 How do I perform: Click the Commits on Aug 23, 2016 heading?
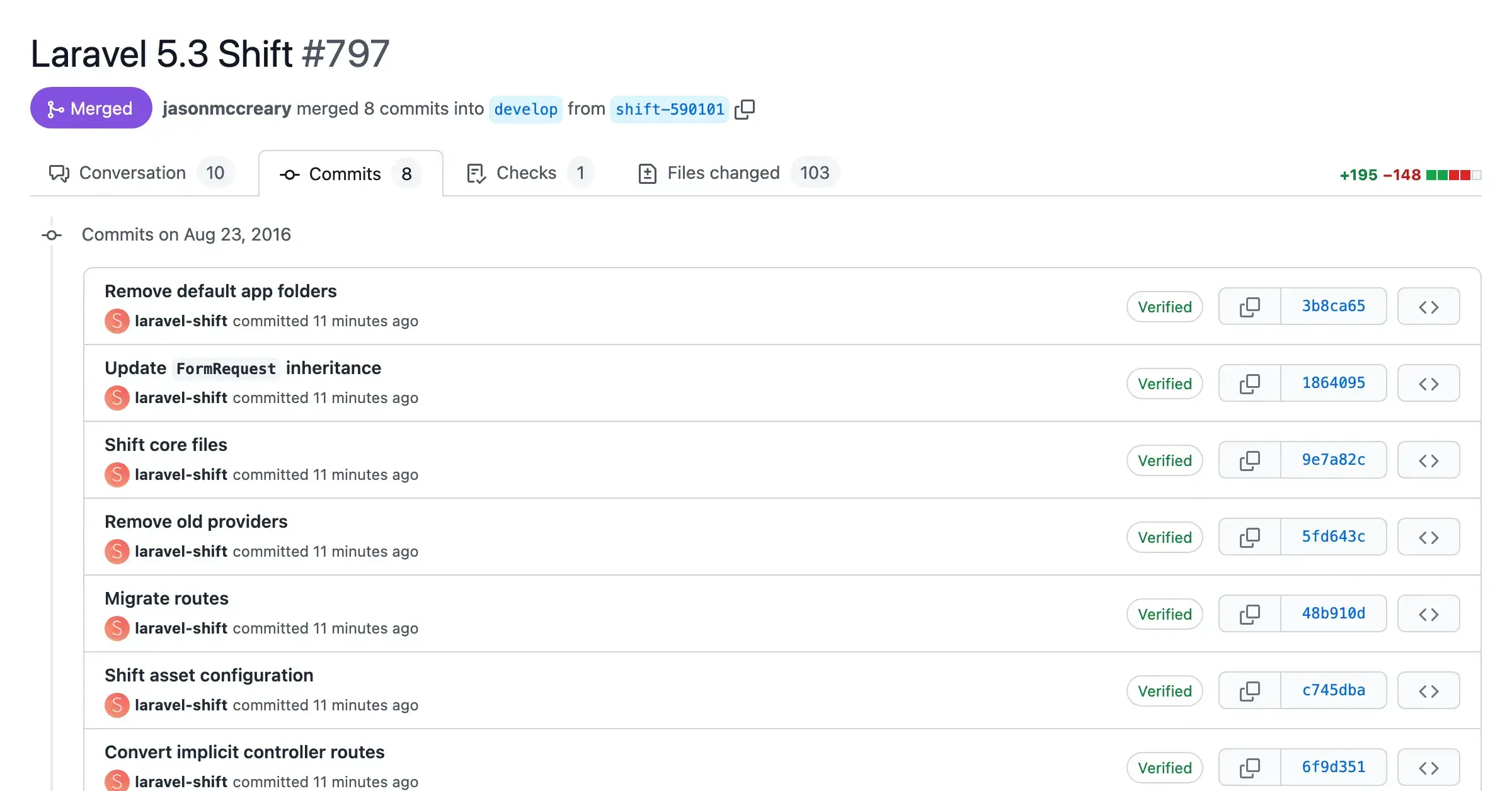coord(186,234)
